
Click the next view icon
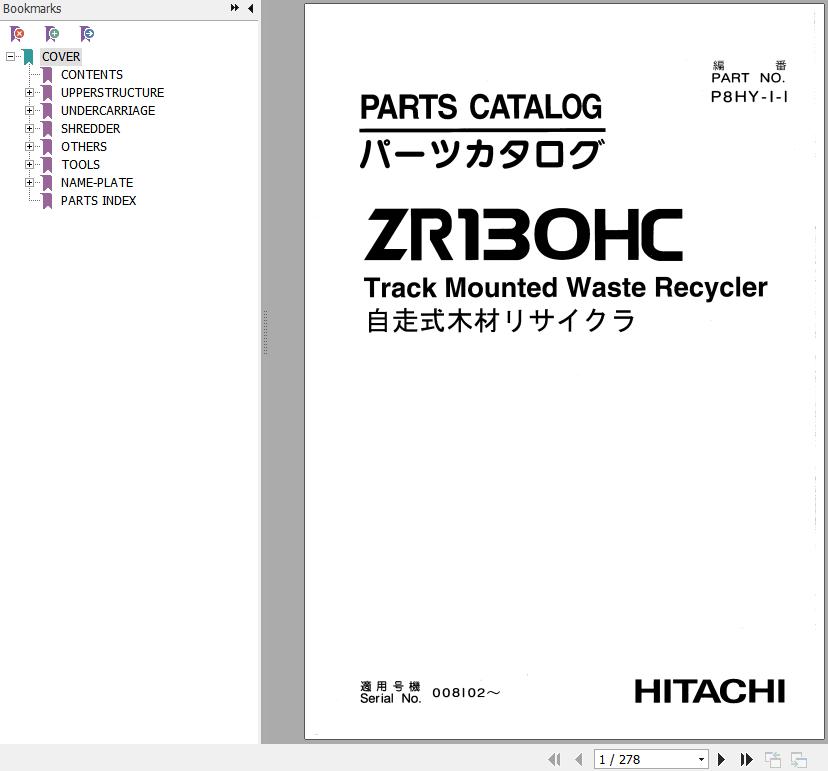coord(798,759)
